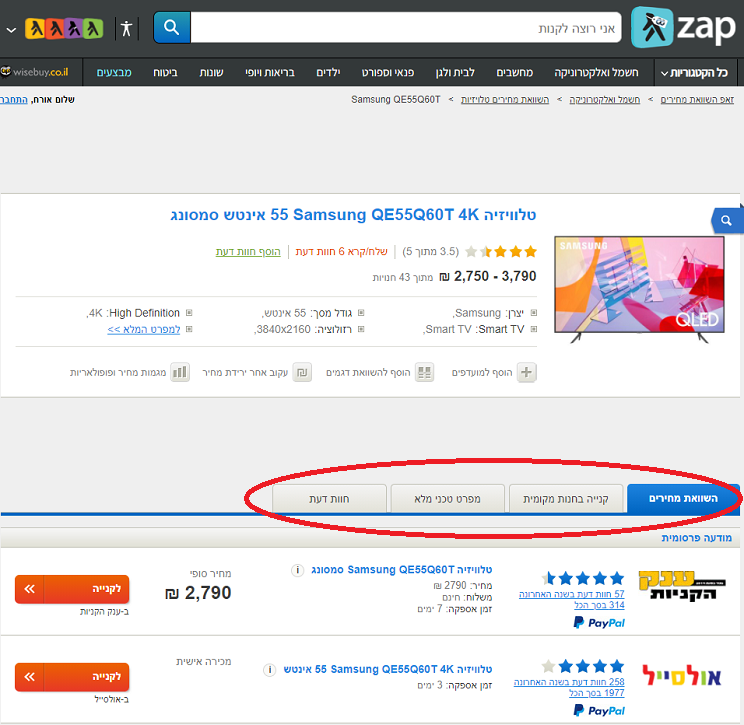Open the 'קנייה בחנות מקומית' tab
744x725 pixels.
click(567, 497)
